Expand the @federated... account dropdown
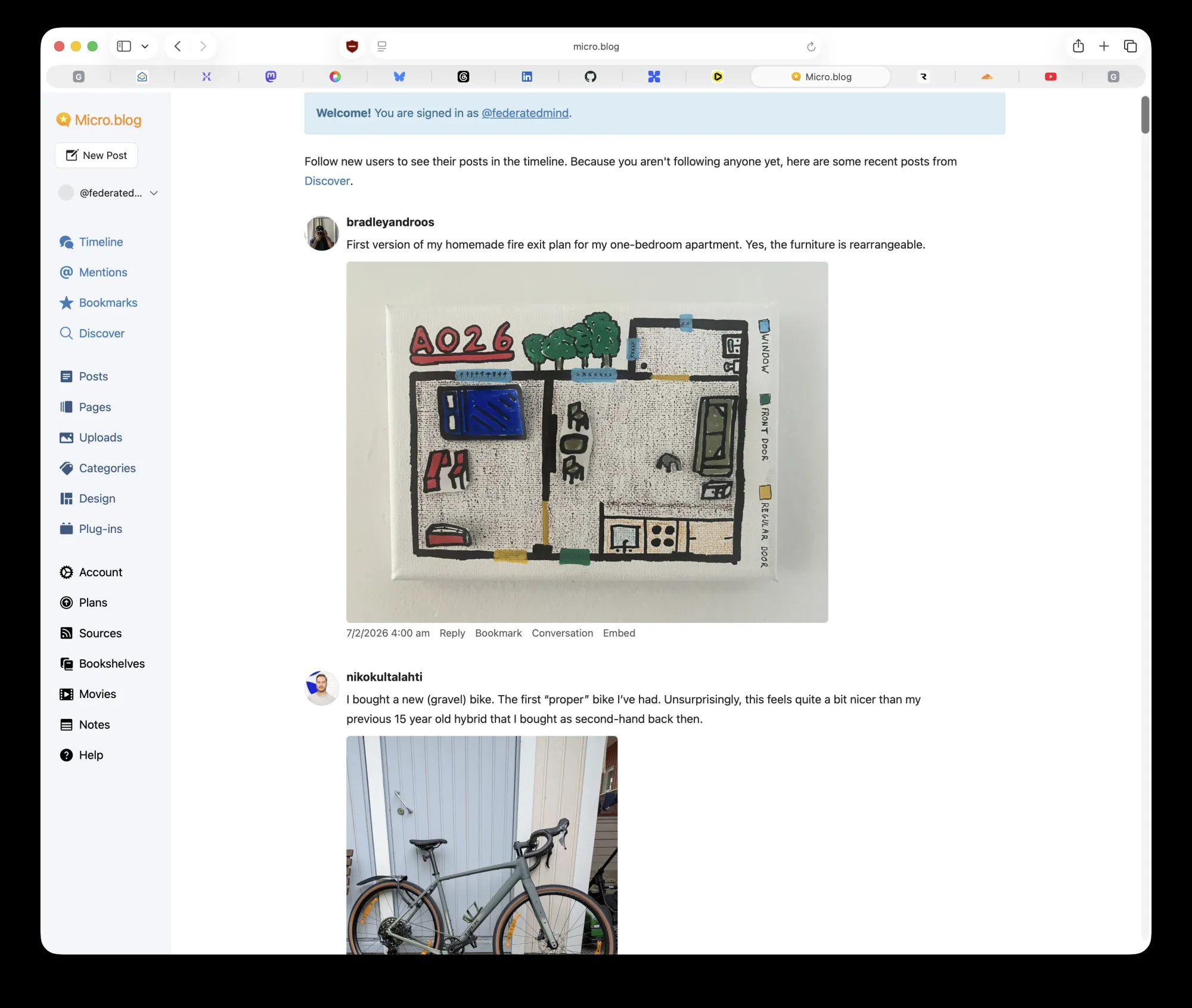The height and width of the screenshot is (1008, 1192). [x=108, y=193]
